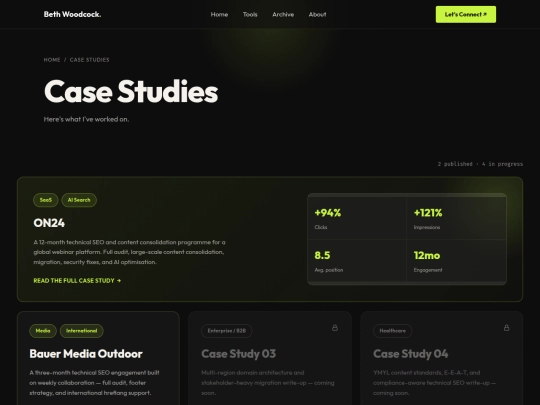
Task: Click the Case Study 03 title
Action: (x=238, y=354)
